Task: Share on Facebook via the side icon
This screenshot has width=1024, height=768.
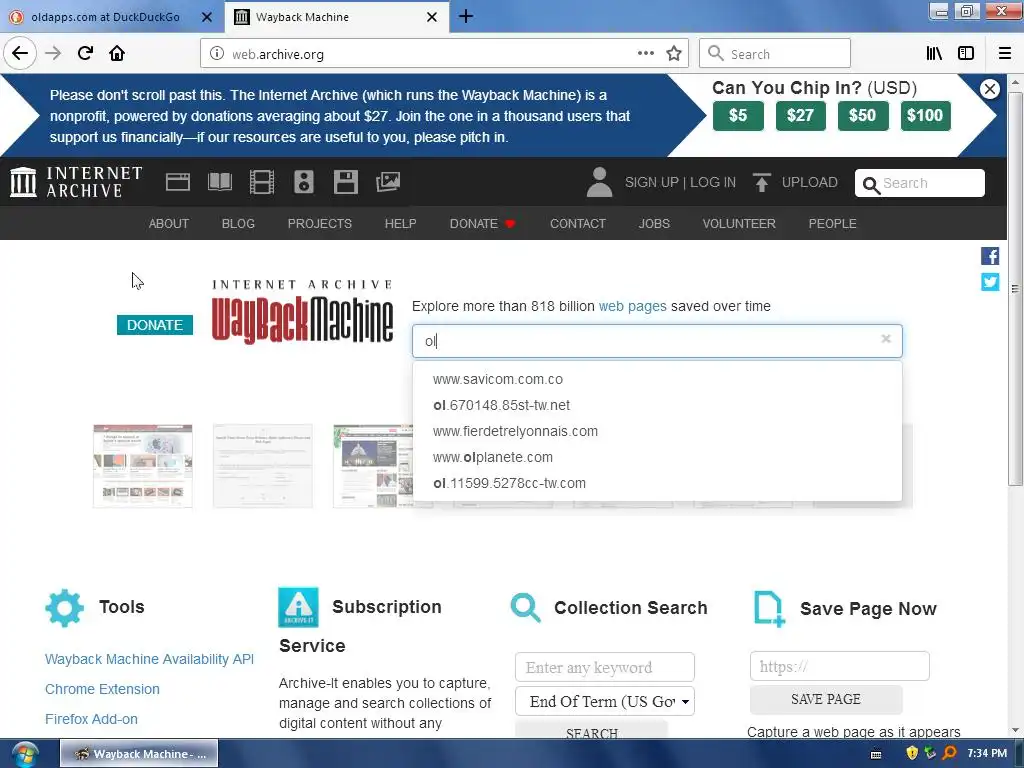Action: (989, 256)
